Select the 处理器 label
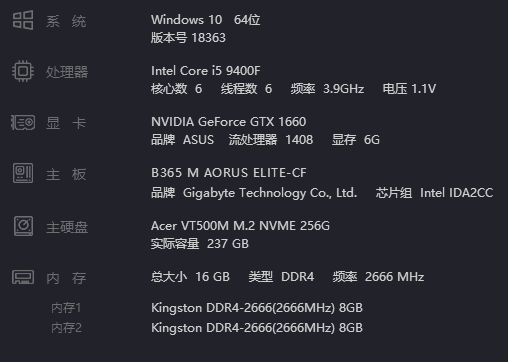 point(67,72)
